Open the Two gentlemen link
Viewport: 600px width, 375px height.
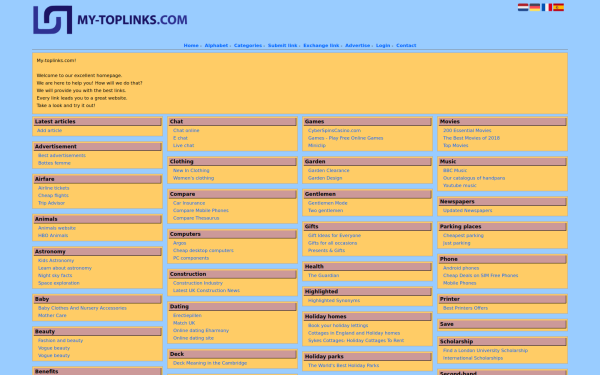tap(325, 210)
